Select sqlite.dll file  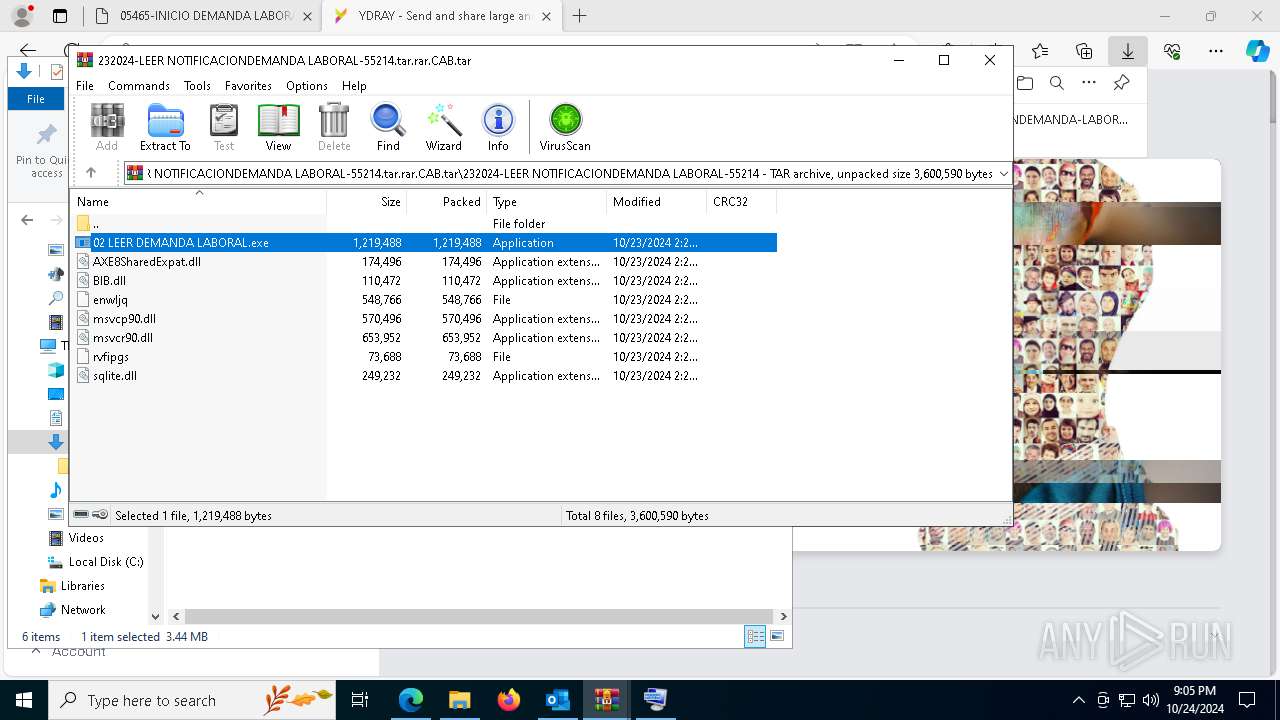point(424,375)
